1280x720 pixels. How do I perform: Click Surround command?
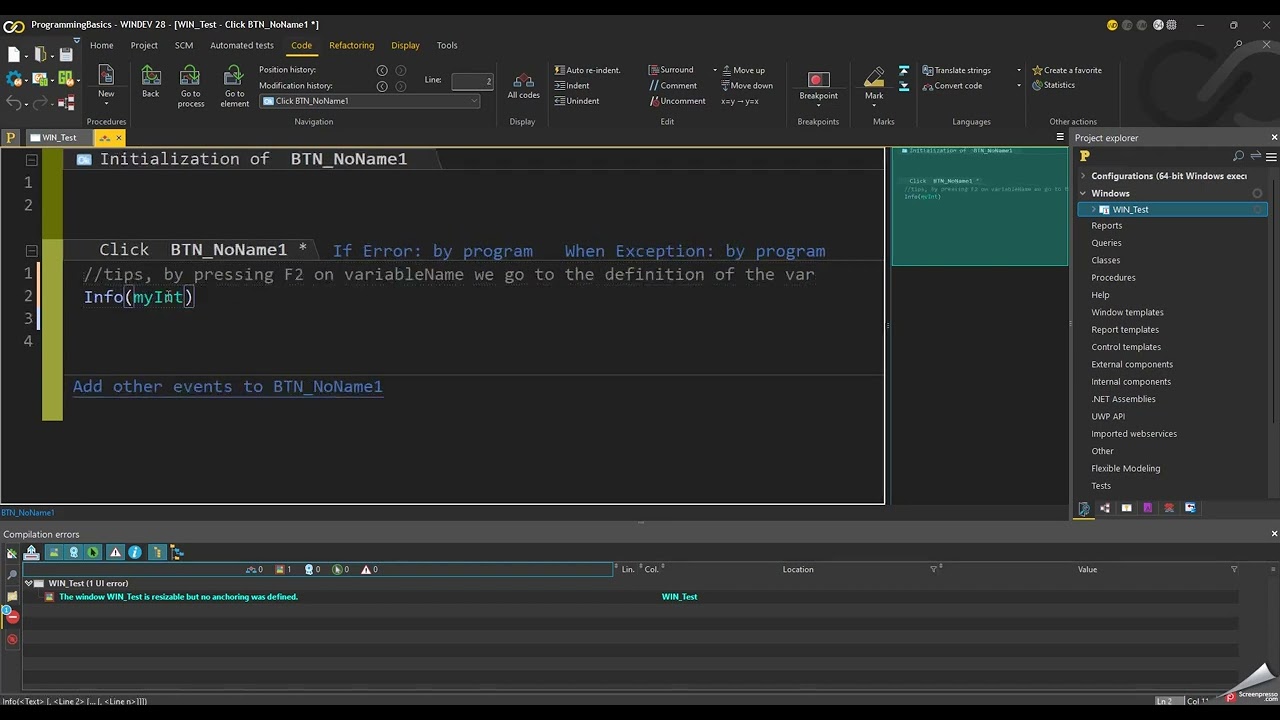coord(671,70)
